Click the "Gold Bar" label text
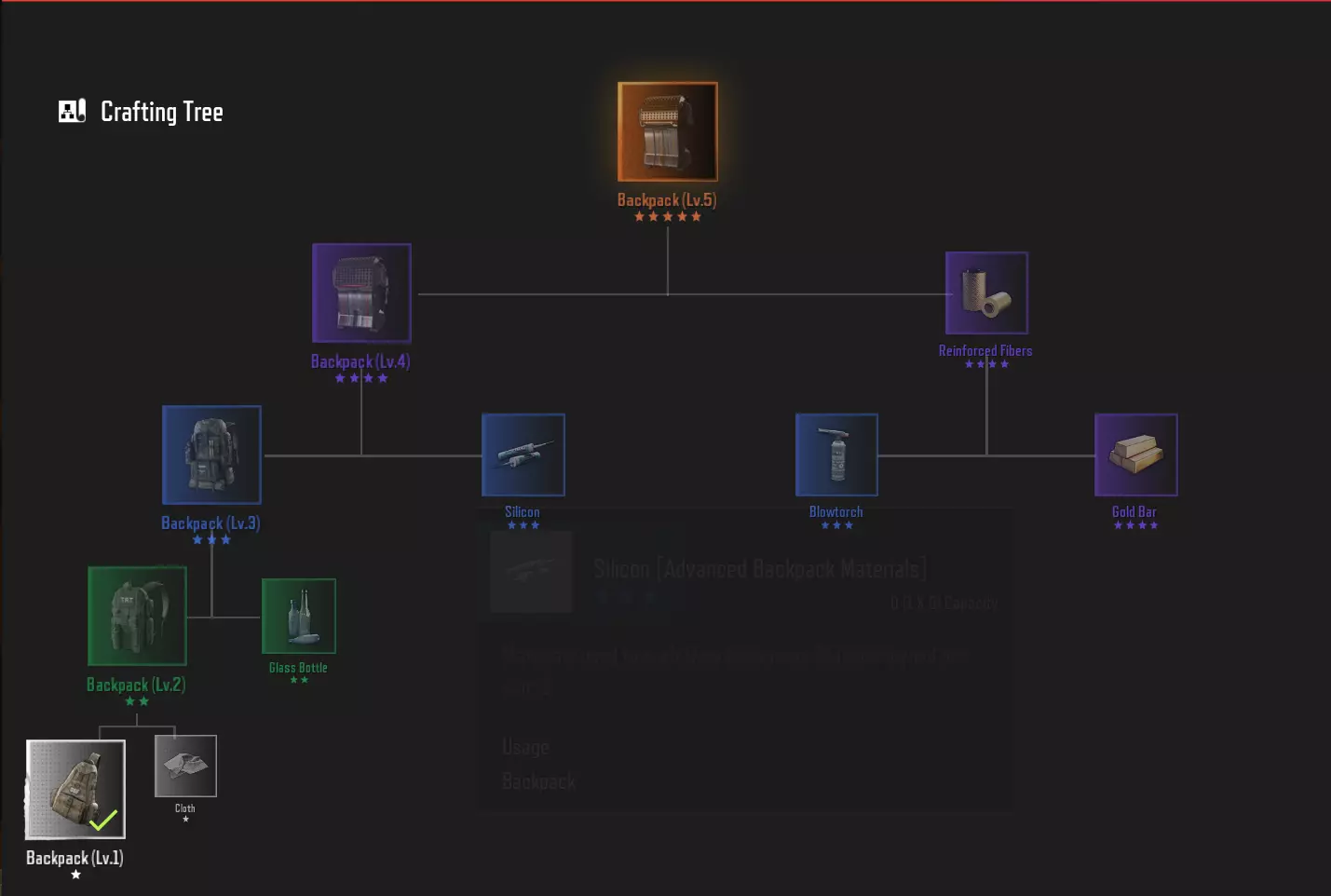The image size is (1331, 896). [1134, 512]
